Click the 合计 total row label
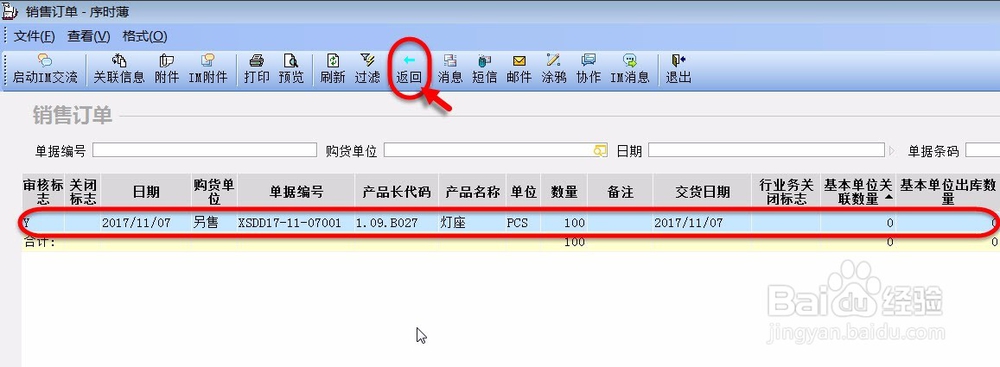Viewport: 1000px width, 367px height. click(x=40, y=242)
